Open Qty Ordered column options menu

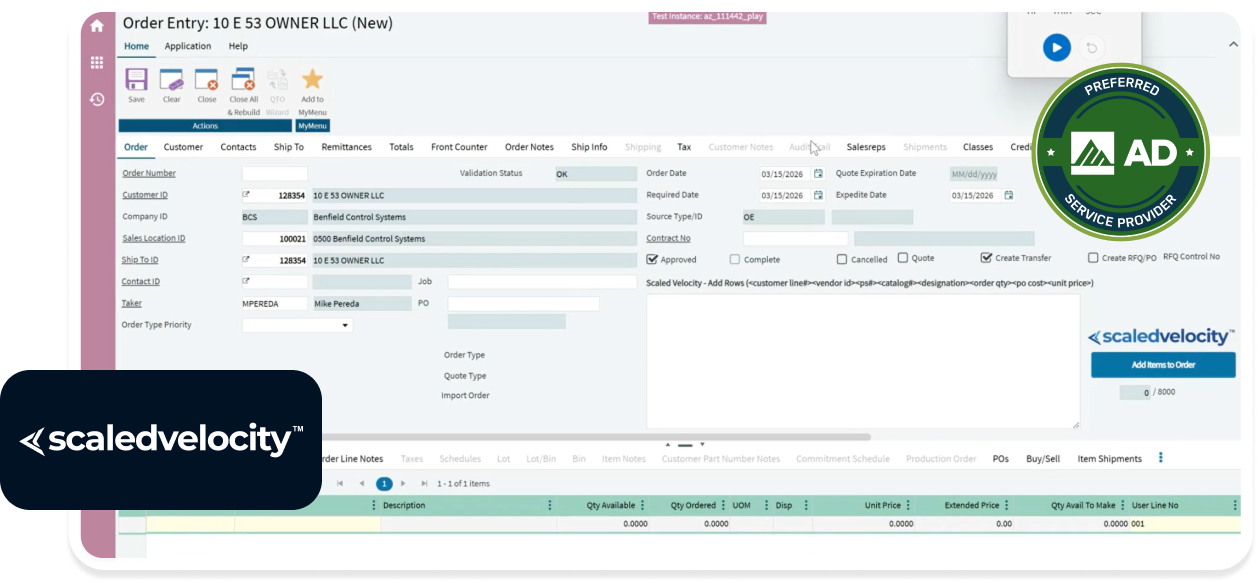pyautogui.click(x=723, y=505)
